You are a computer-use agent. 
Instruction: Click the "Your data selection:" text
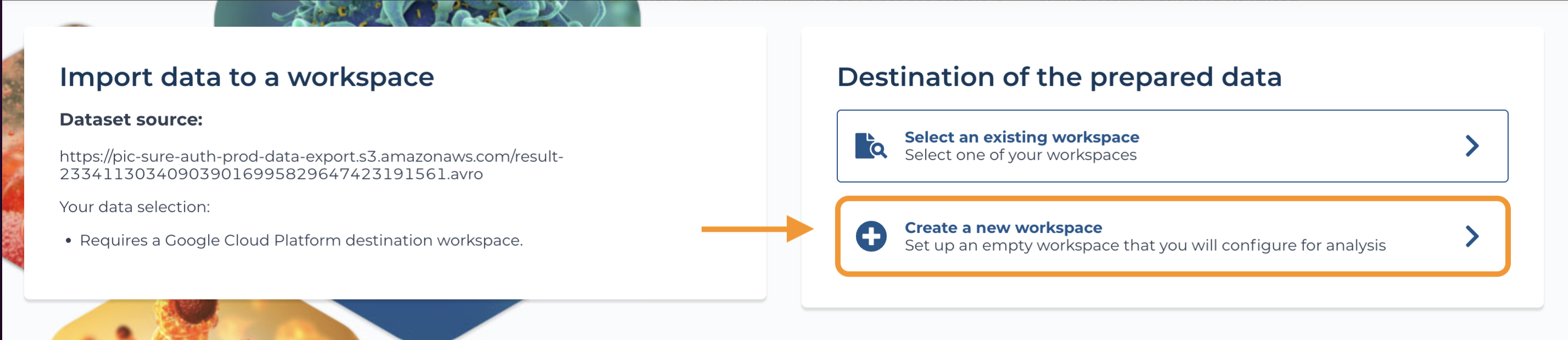tap(135, 207)
